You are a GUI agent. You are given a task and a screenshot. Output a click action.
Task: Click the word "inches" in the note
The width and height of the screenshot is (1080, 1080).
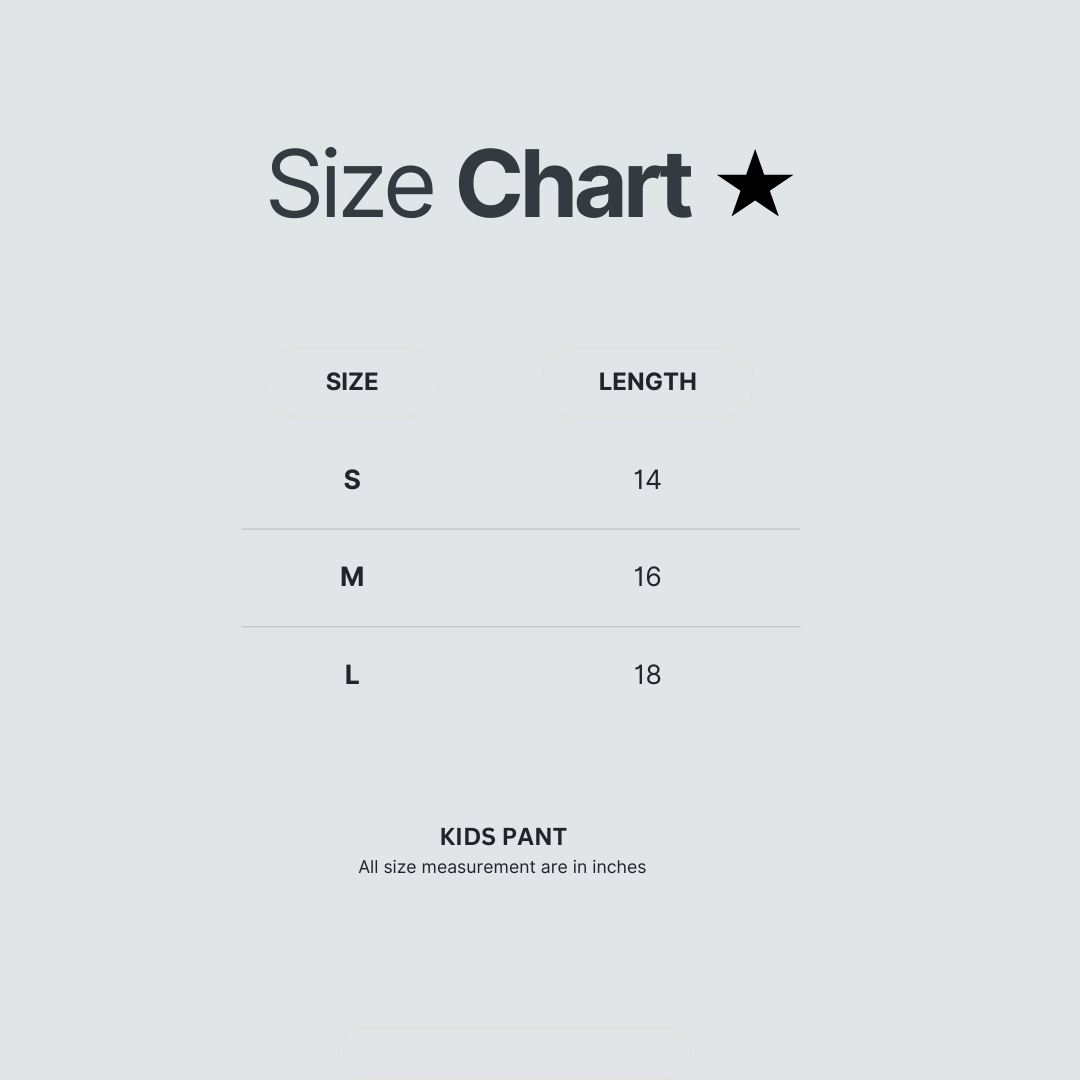click(619, 867)
